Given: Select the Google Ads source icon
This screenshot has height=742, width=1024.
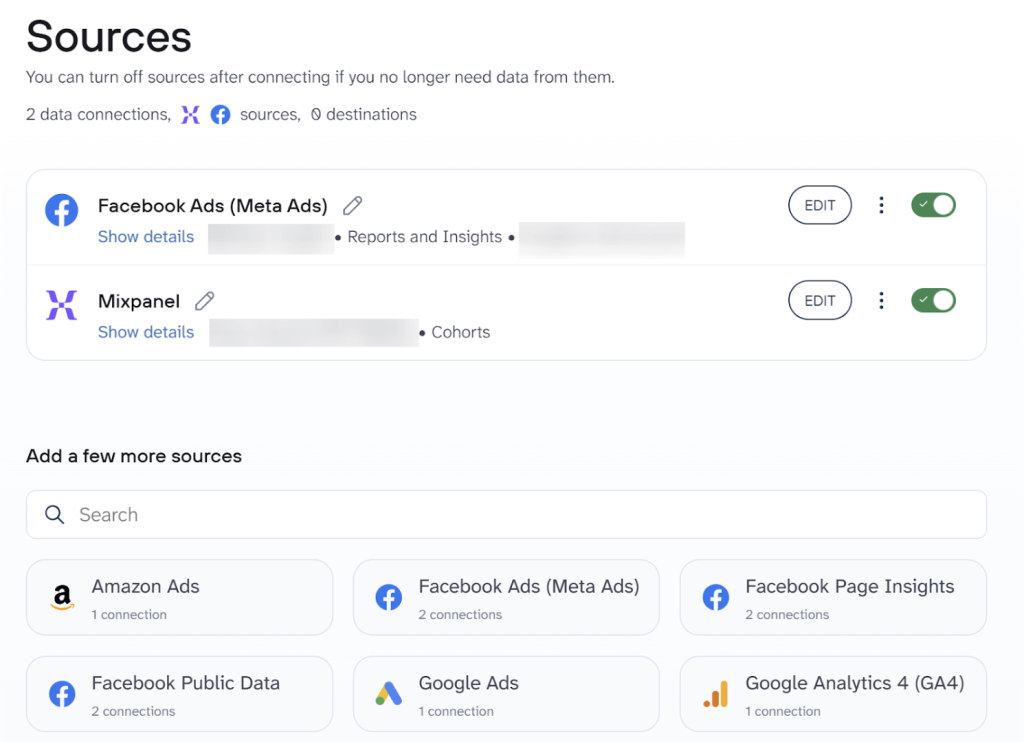Looking at the screenshot, I should (389, 693).
